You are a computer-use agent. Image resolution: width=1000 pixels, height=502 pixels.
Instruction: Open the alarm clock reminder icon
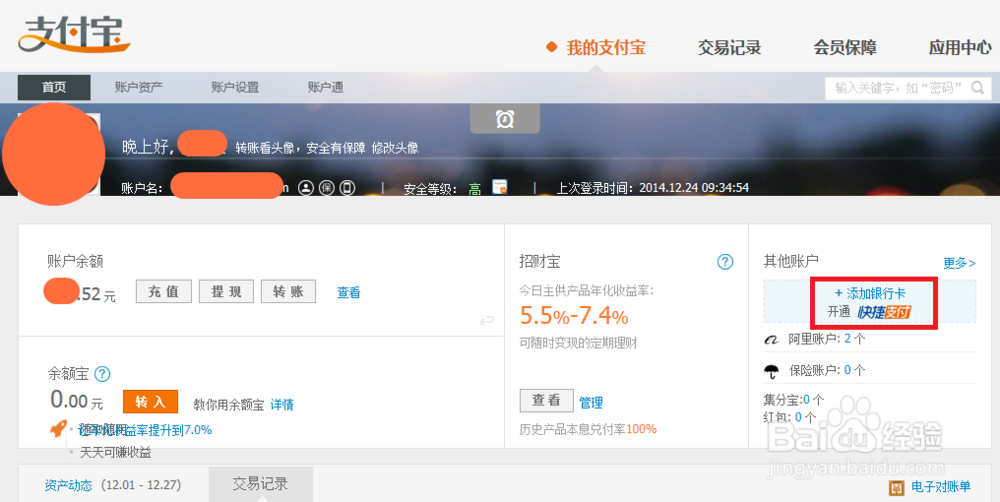click(505, 119)
